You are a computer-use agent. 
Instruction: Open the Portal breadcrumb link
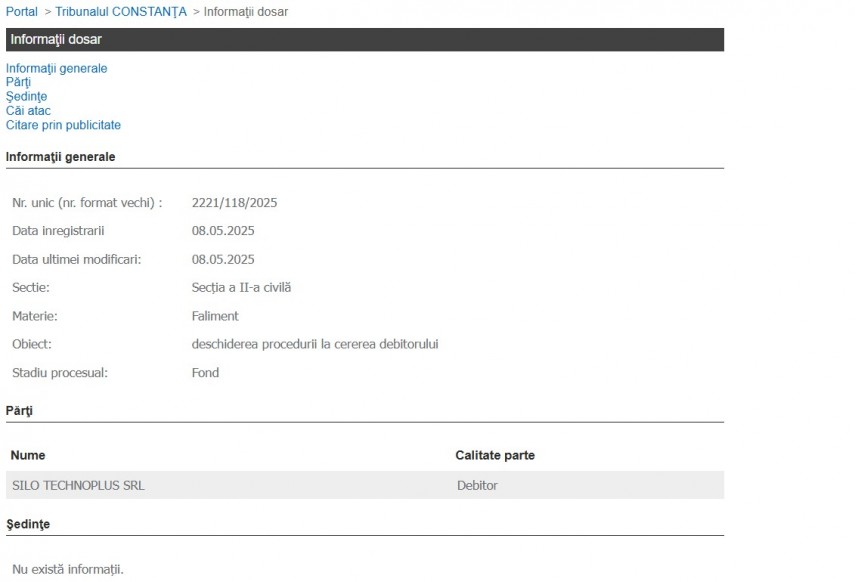[x=22, y=11]
